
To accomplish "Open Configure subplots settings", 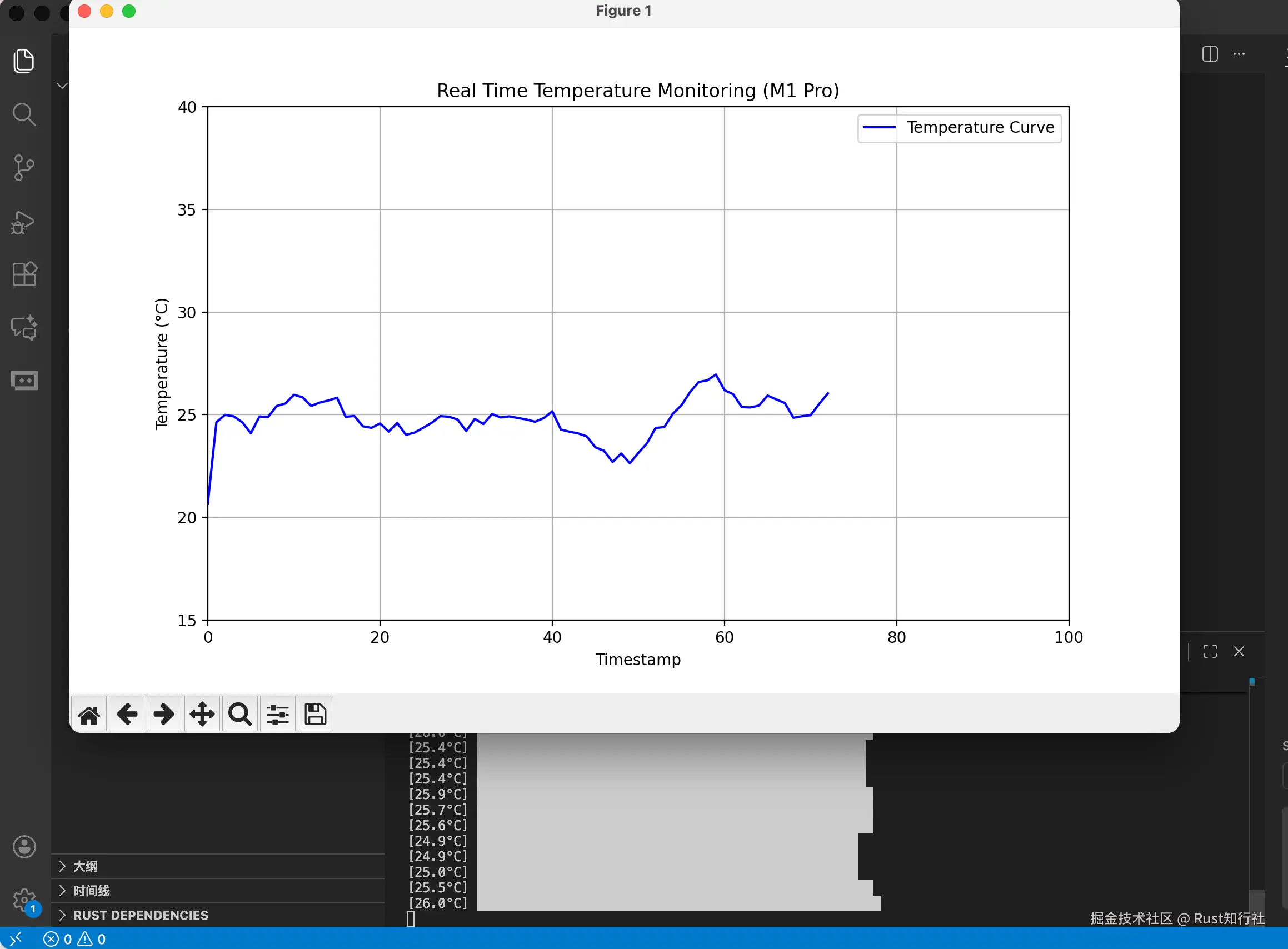I will pyautogui.click(x=277, y=715).
